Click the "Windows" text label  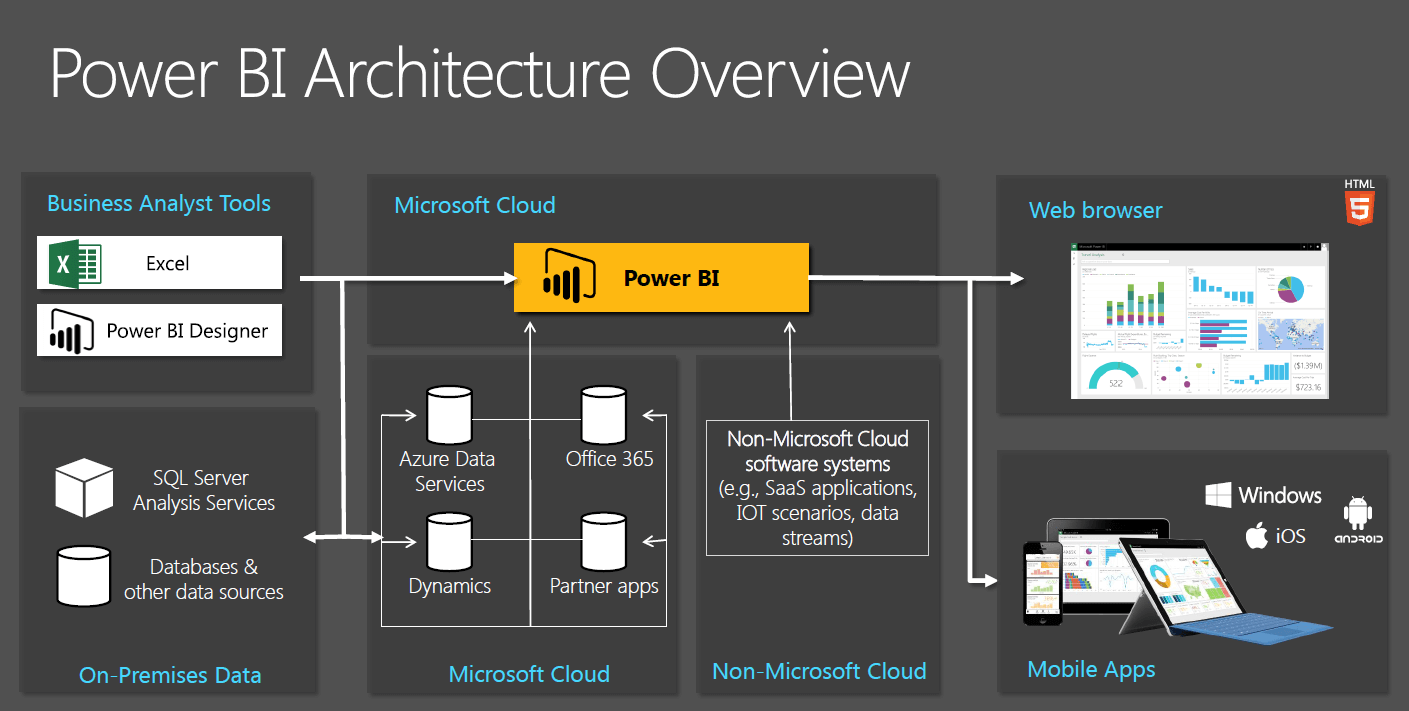coord(1280,495)
